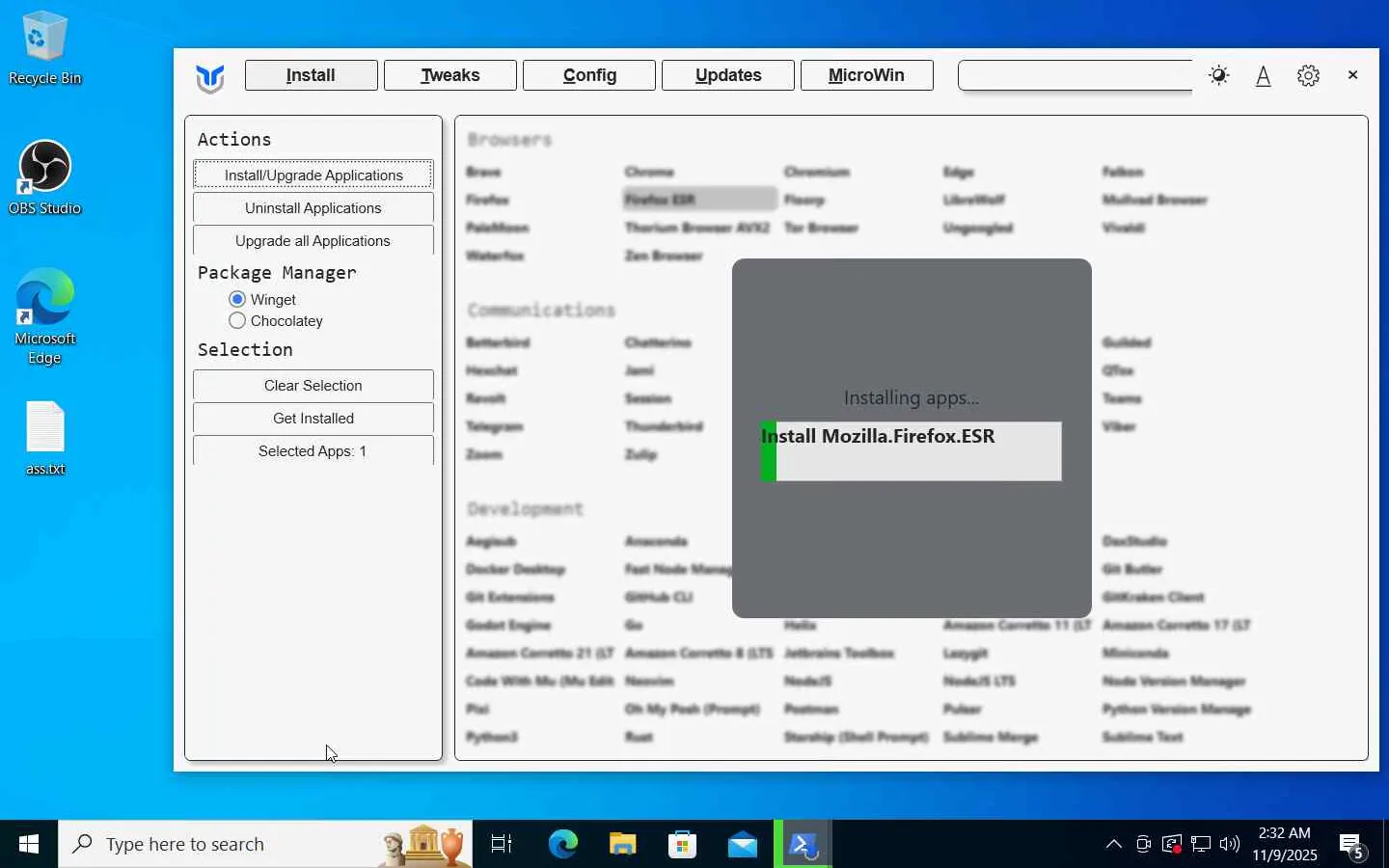Collapse the Development category header
This screenshot has width=1389, height=868.
point(526,508)
